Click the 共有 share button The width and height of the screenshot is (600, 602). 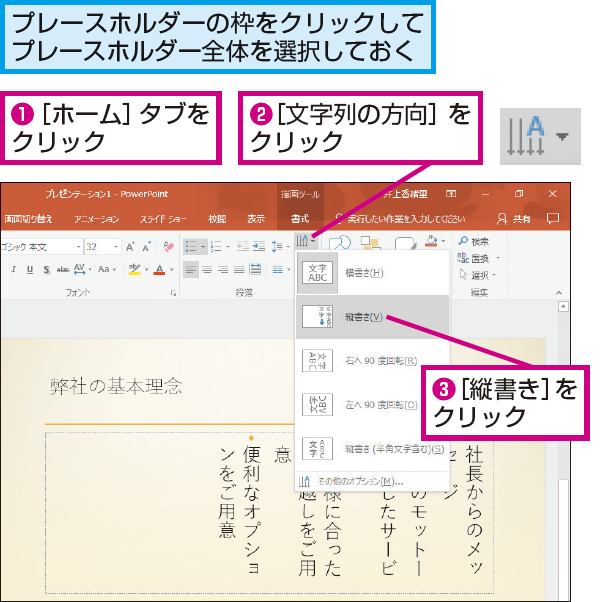(514, 219)
